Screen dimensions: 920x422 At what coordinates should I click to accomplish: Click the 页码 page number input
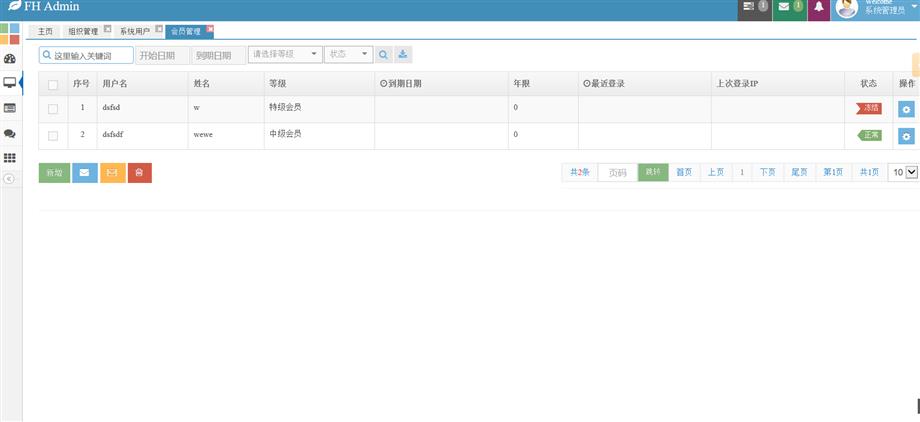(x=618, y=173)
